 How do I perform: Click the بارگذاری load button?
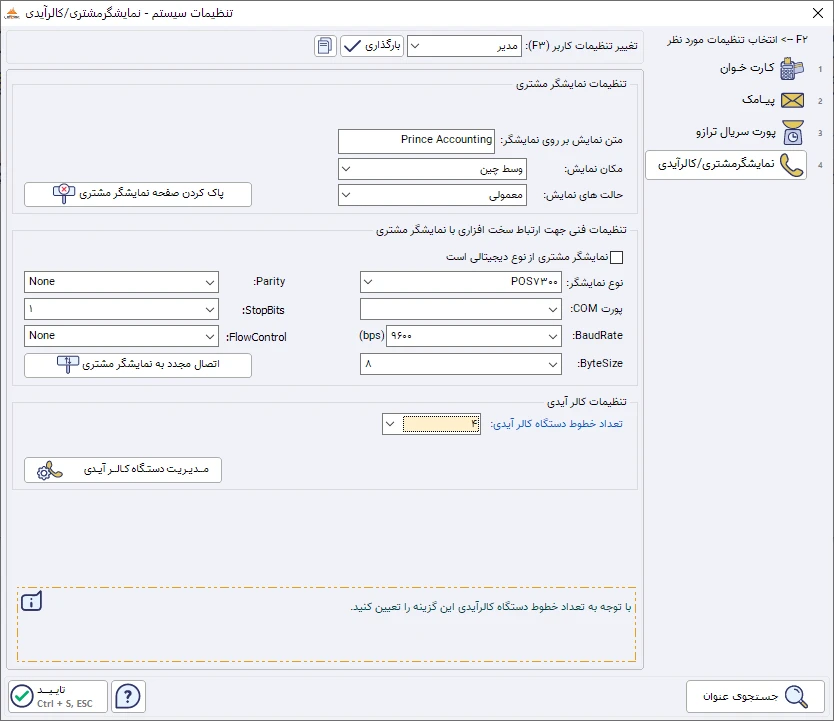pyautogui.click(x=372, y=46)
